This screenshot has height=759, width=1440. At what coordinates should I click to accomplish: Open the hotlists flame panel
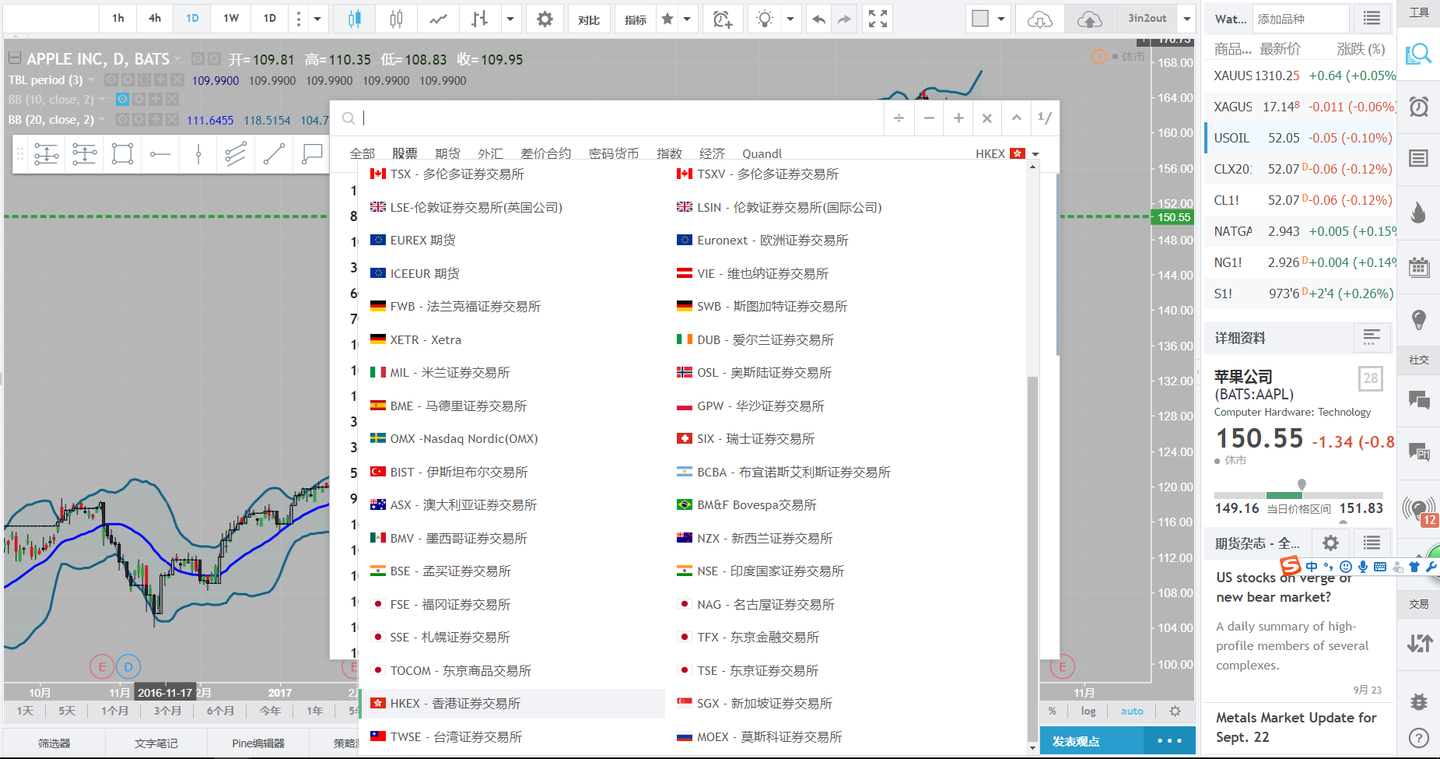point(1418,213)
